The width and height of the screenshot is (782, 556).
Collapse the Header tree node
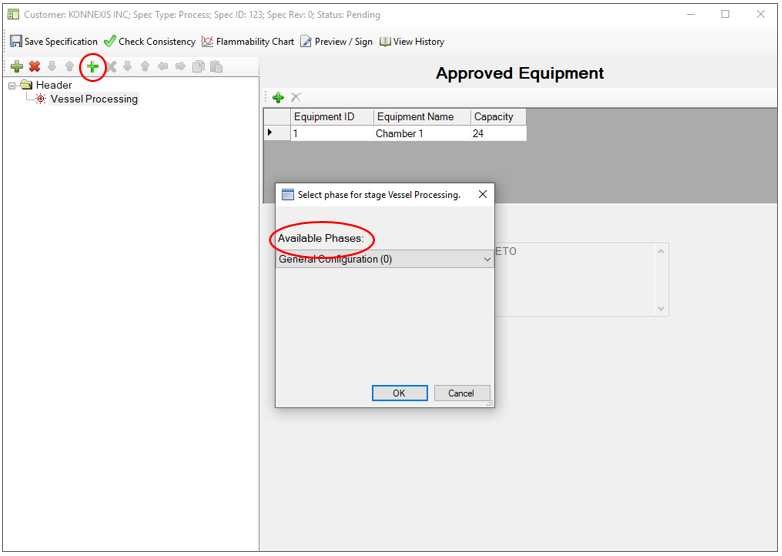tap(11, 85)
